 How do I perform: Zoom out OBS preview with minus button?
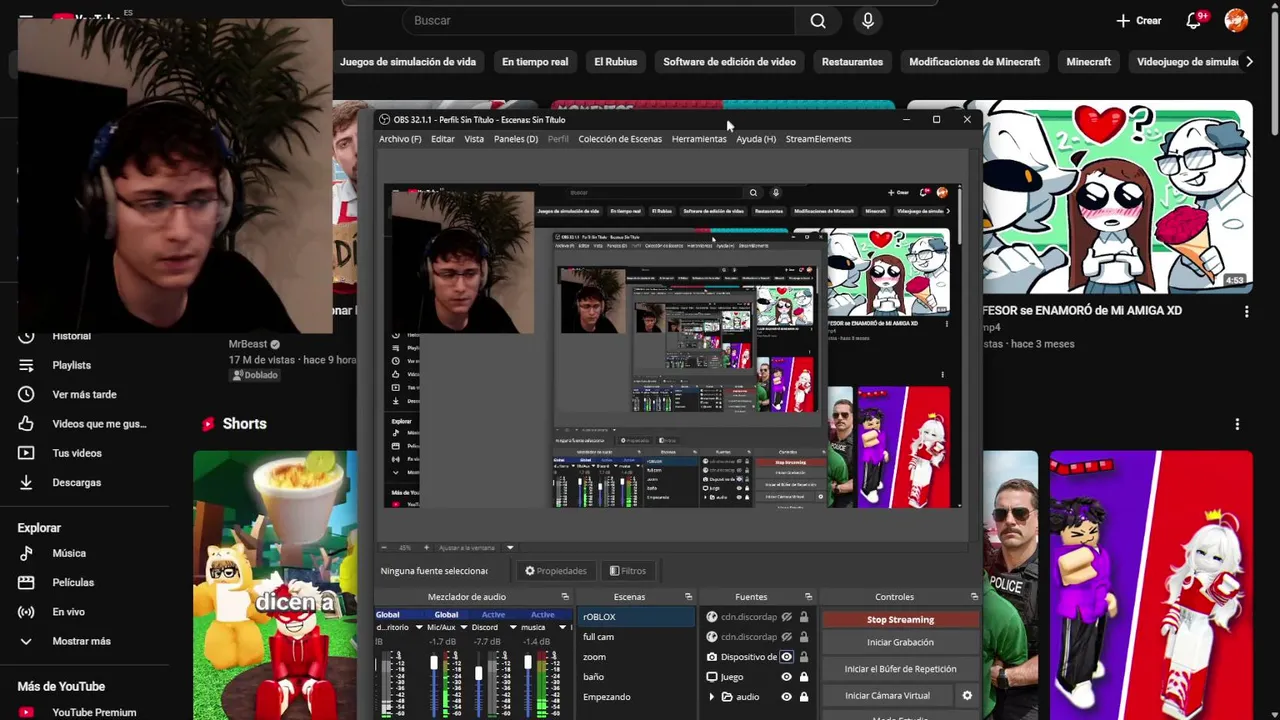[x=385, y=547]
